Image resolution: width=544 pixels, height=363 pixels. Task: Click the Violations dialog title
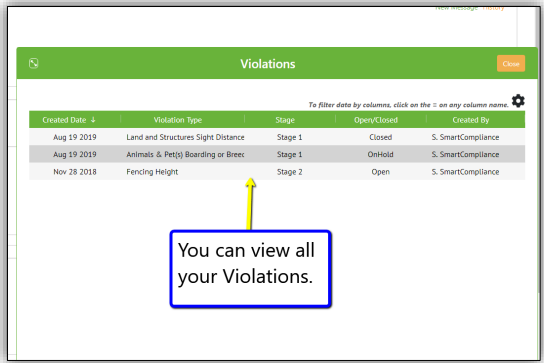268,64
